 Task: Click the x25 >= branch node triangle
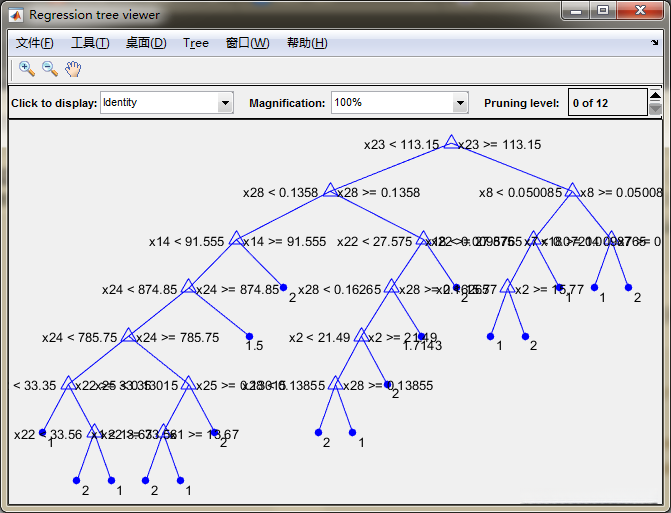pyautogui.click(x=188, y=383)
